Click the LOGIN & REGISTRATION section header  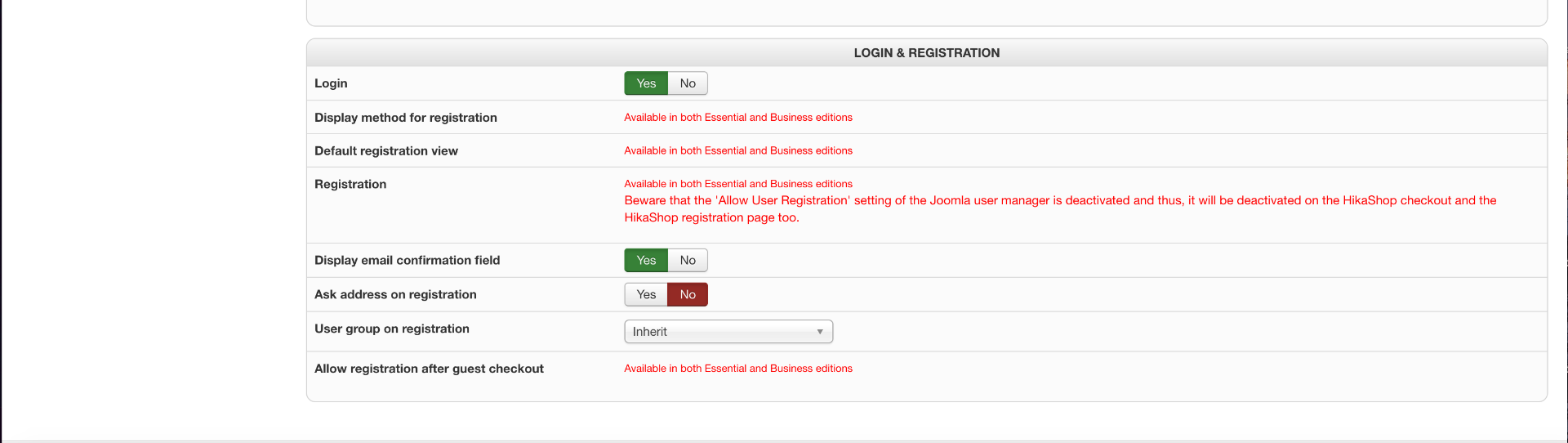click(x=926, y=53)
